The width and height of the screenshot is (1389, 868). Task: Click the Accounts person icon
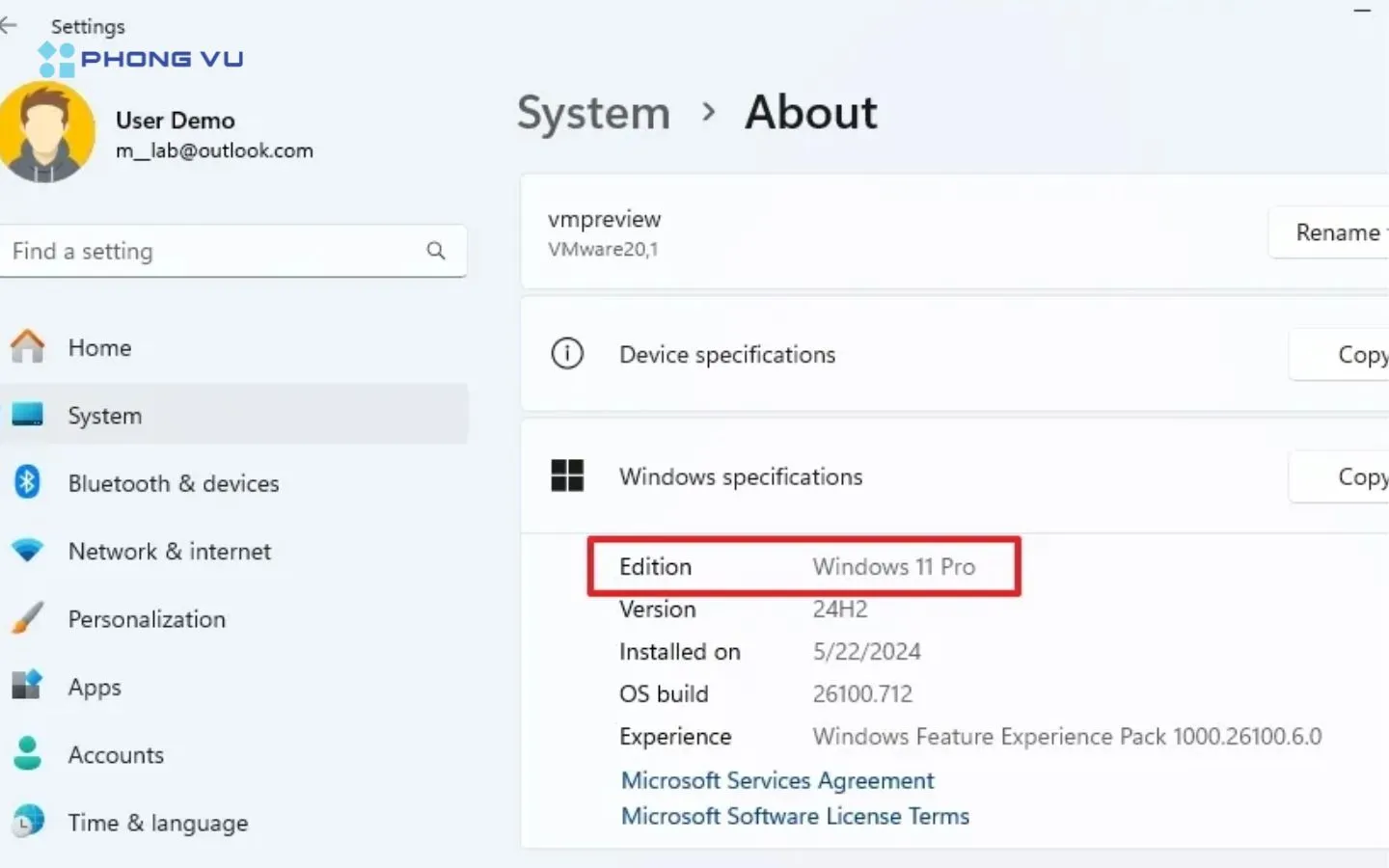28,754
